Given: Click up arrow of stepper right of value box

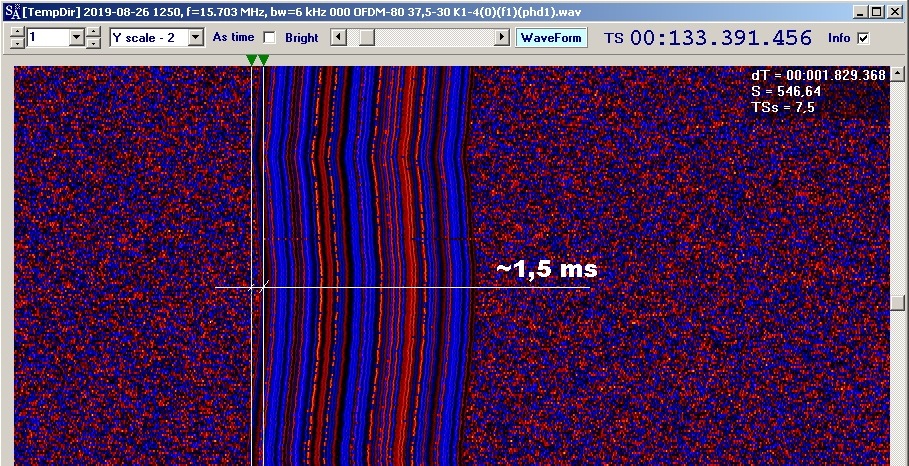Looking at the screenshot, I should tap(93, 32).
